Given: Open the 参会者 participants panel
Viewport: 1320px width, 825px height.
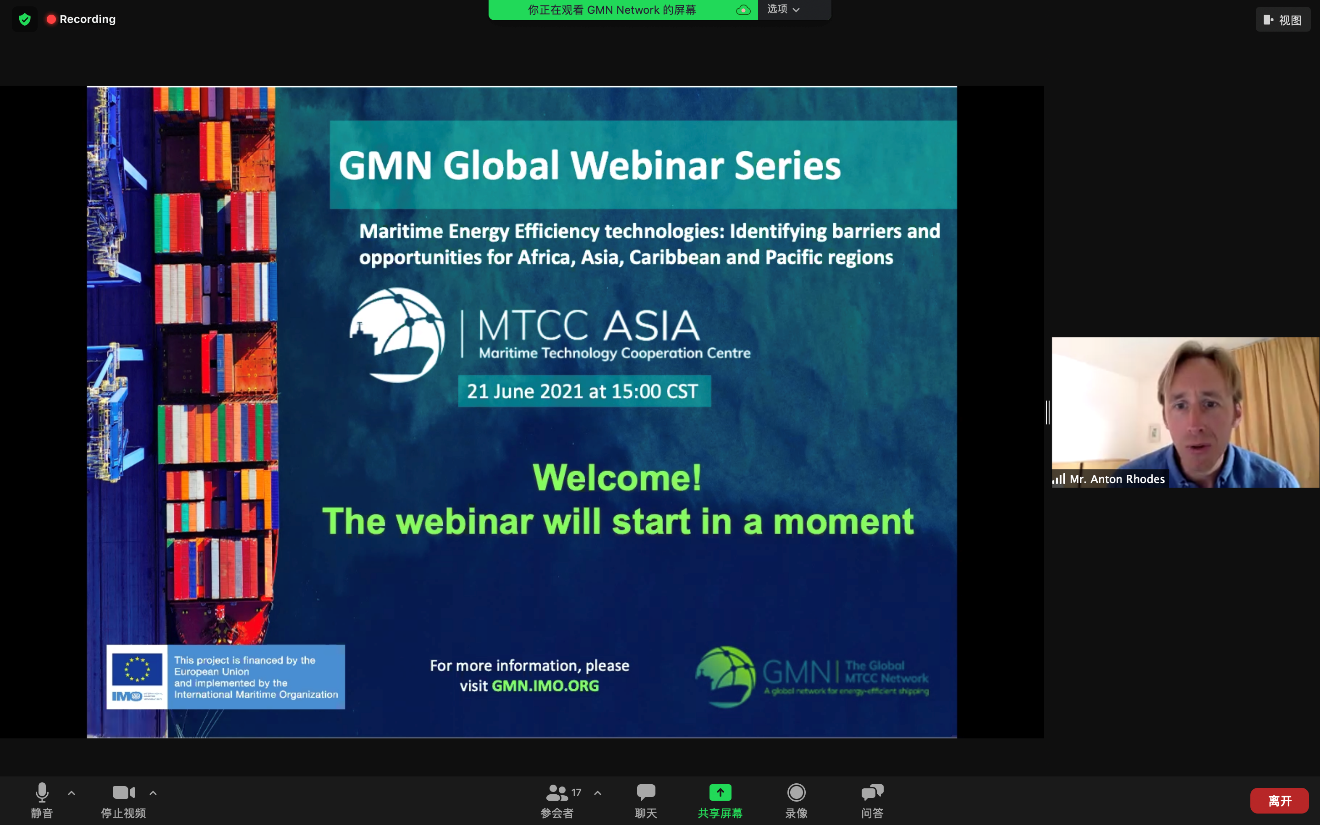Looking at the screenshot, I should coord(558,800).
